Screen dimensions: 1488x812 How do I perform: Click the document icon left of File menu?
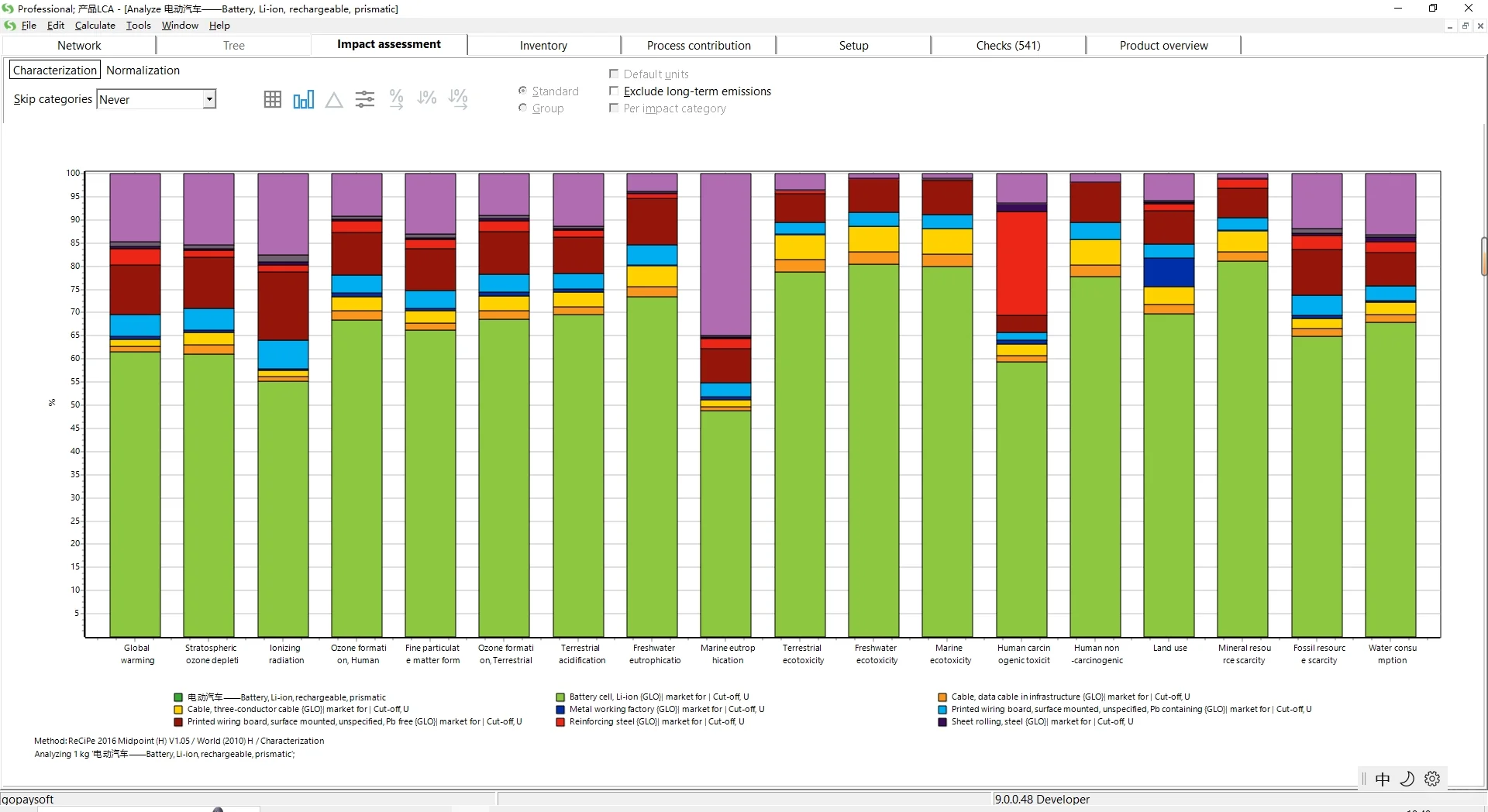pos(10,26)
